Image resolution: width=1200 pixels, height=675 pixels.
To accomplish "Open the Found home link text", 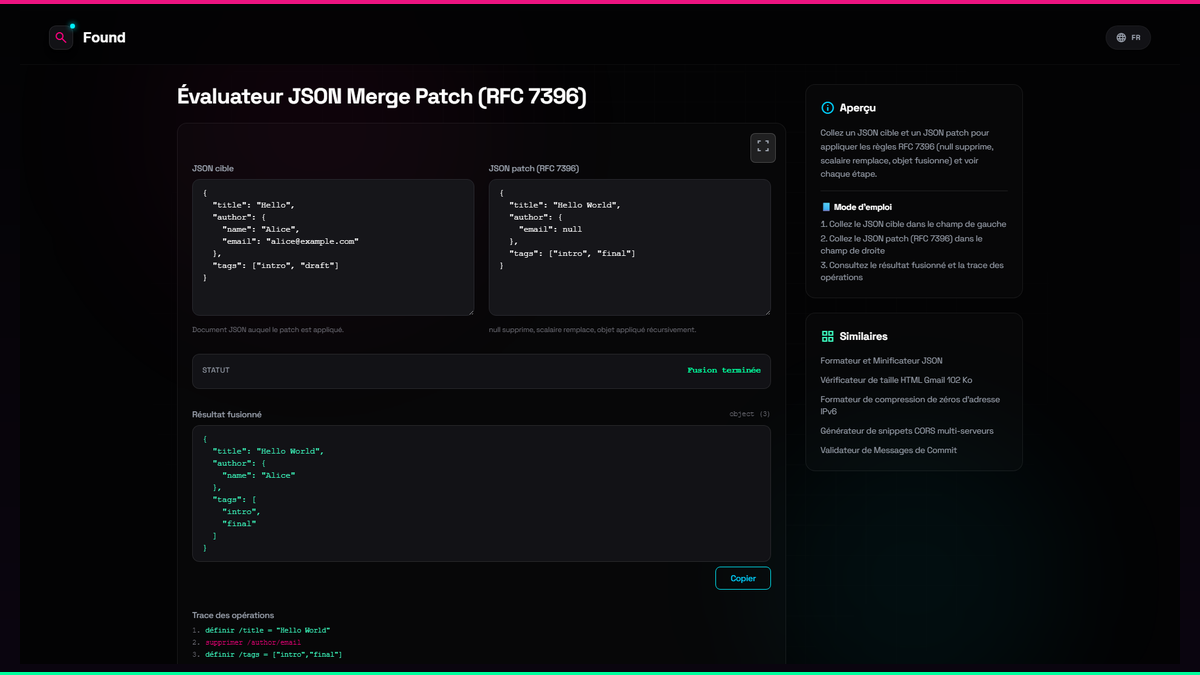I will [104, 37].
